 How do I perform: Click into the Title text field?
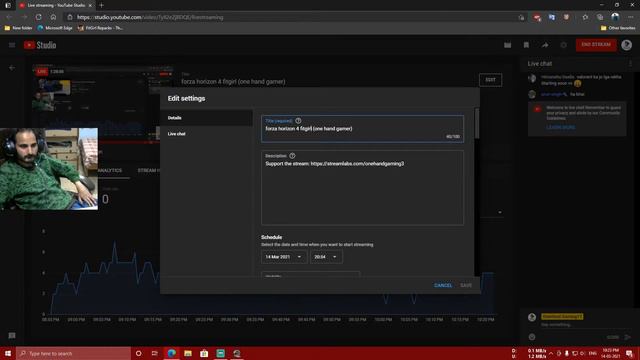[362, 129]
